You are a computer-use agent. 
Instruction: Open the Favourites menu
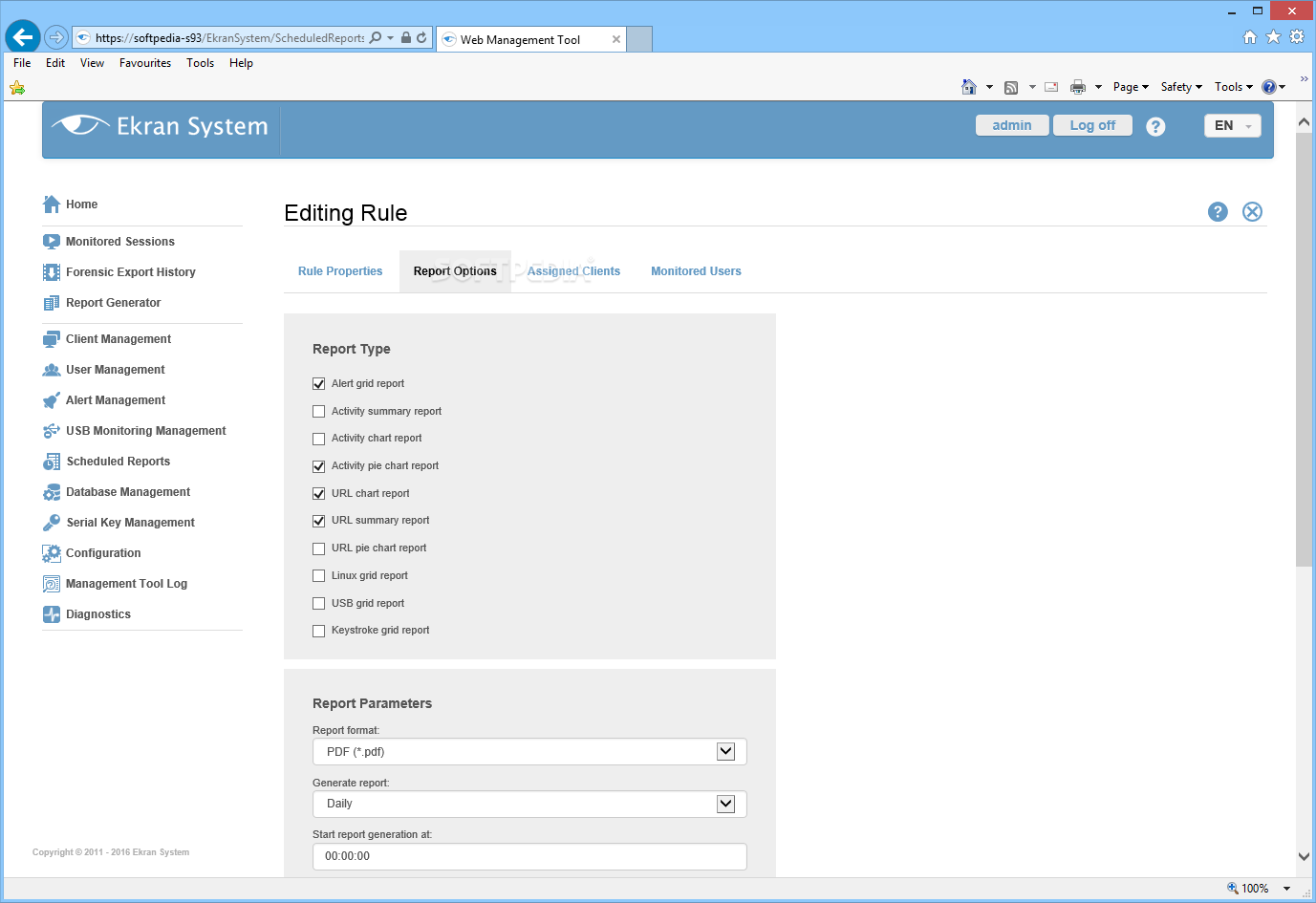coord(145,63)
